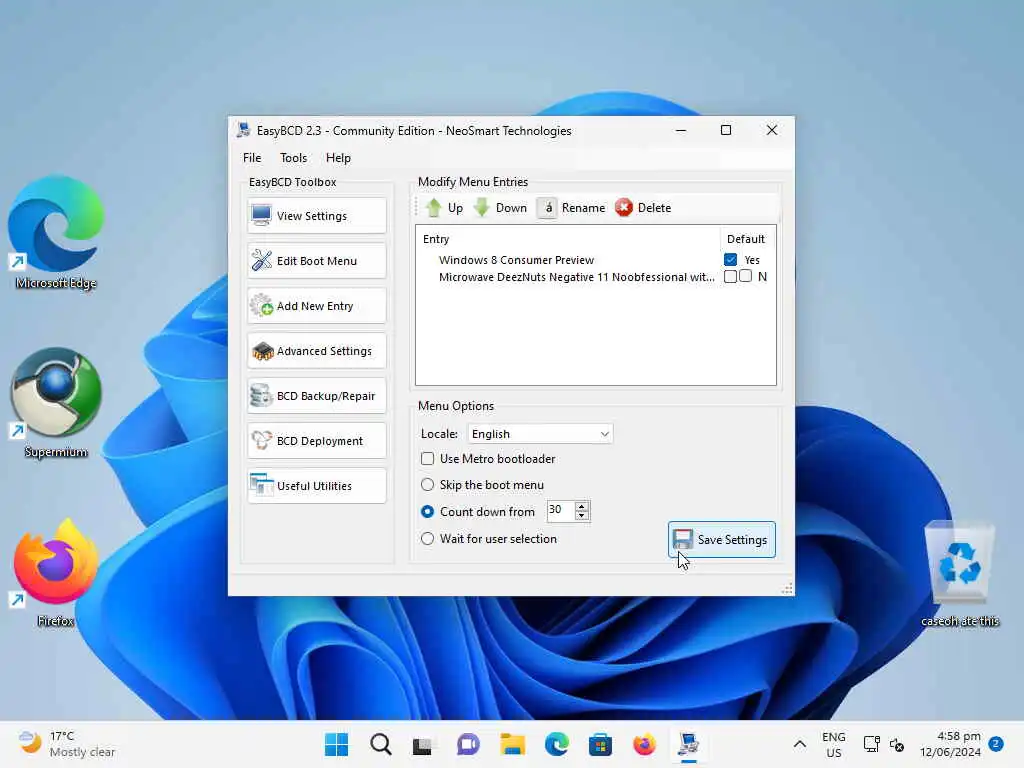Click the Rename entry icon
The height and width of the screenshot is (768, 1024).
547,208
